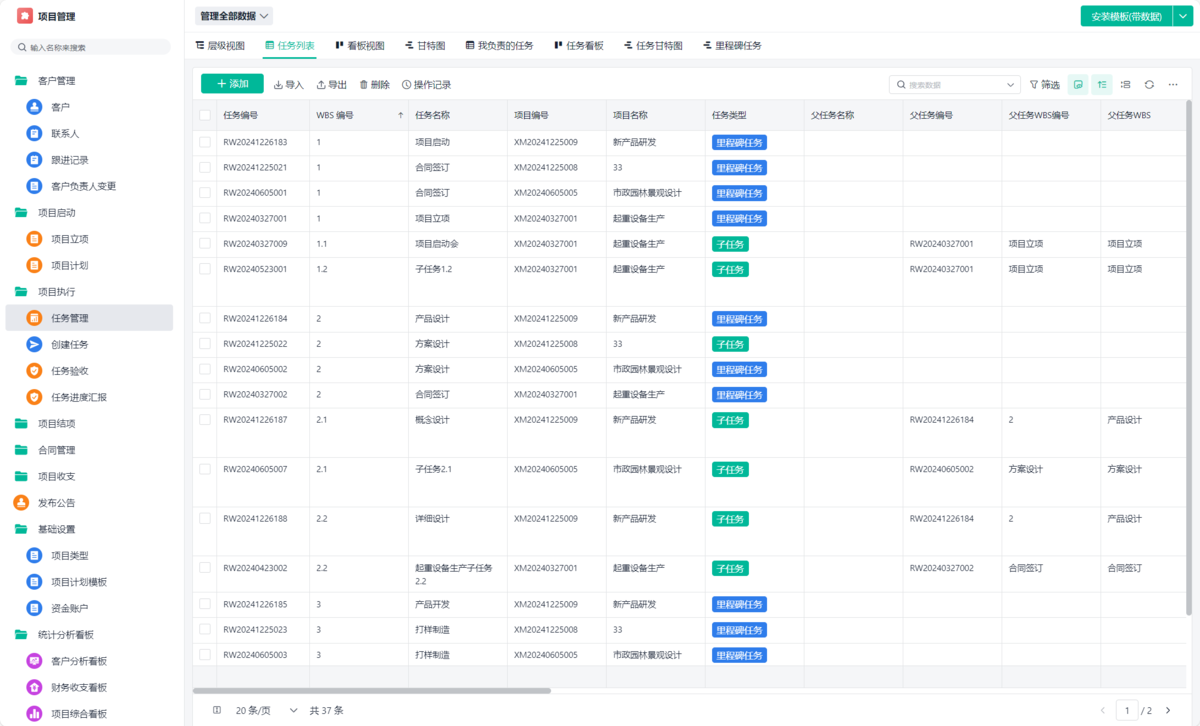Click the refresh icon in the table toolbar
Screen dimensions: 1200x726
click(1149, 85)
